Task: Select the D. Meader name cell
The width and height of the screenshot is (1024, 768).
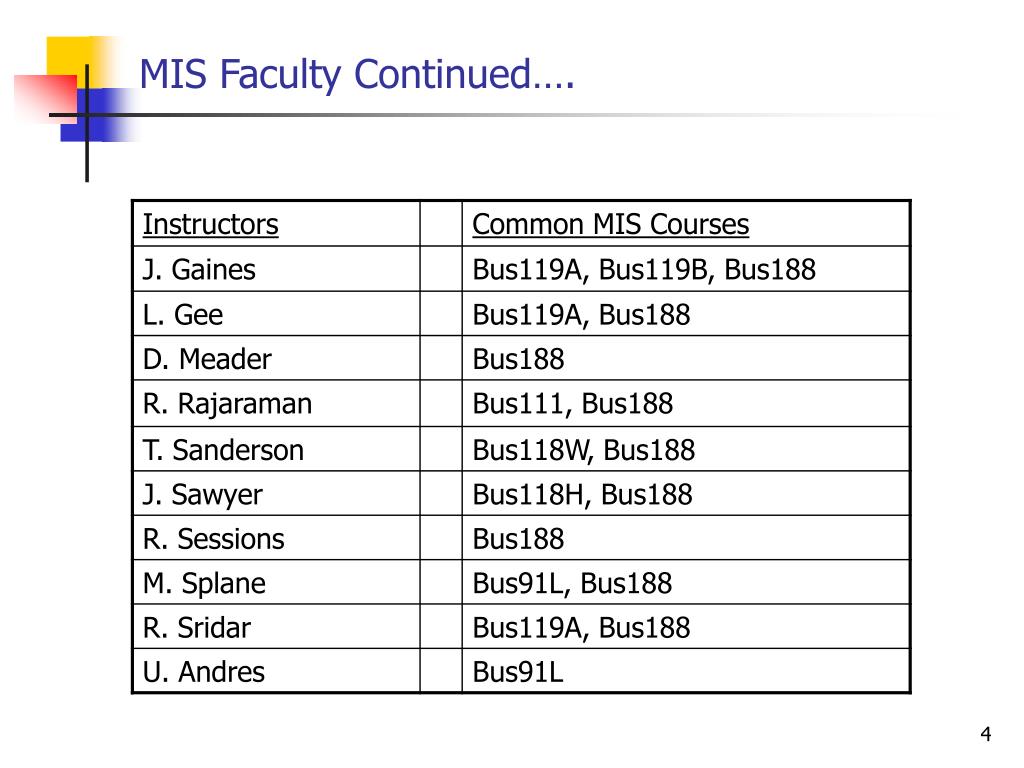Action: click(x=276, y=359)
